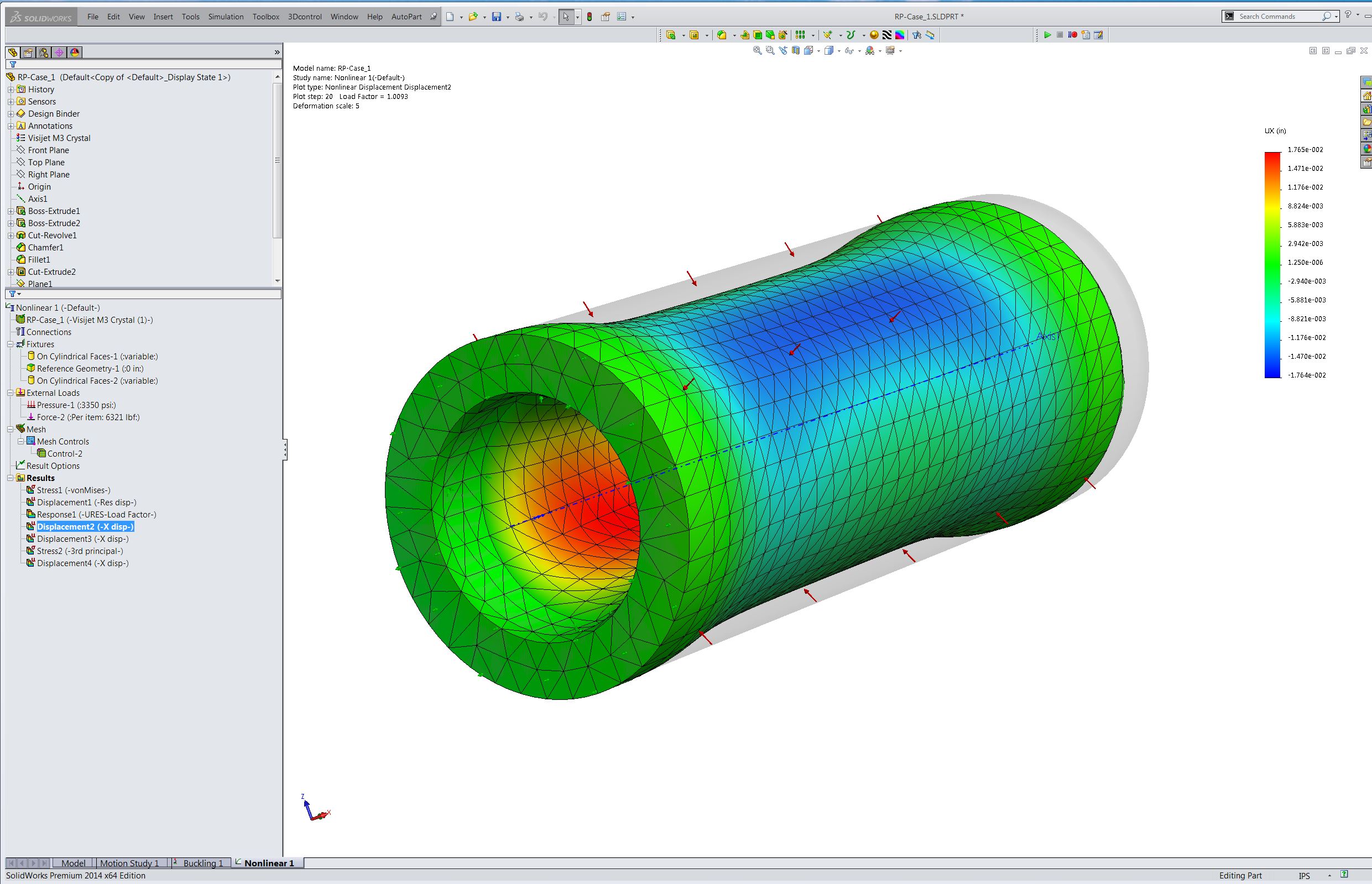Select Displacement1 (-Res disp-) result
The height and width of the screenshot is (884, 1372).
point(87,503)
